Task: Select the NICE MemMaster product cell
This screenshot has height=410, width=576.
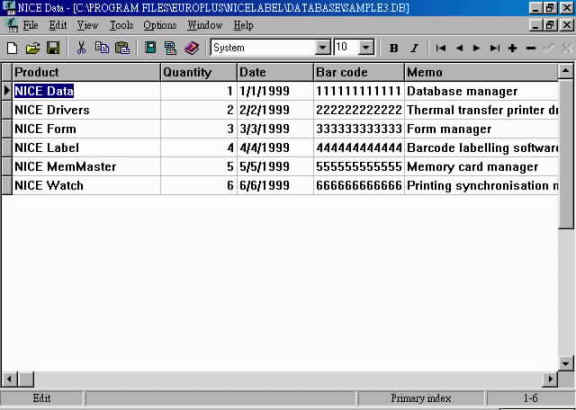Action: pyautogui.click(x=86, y=167)
